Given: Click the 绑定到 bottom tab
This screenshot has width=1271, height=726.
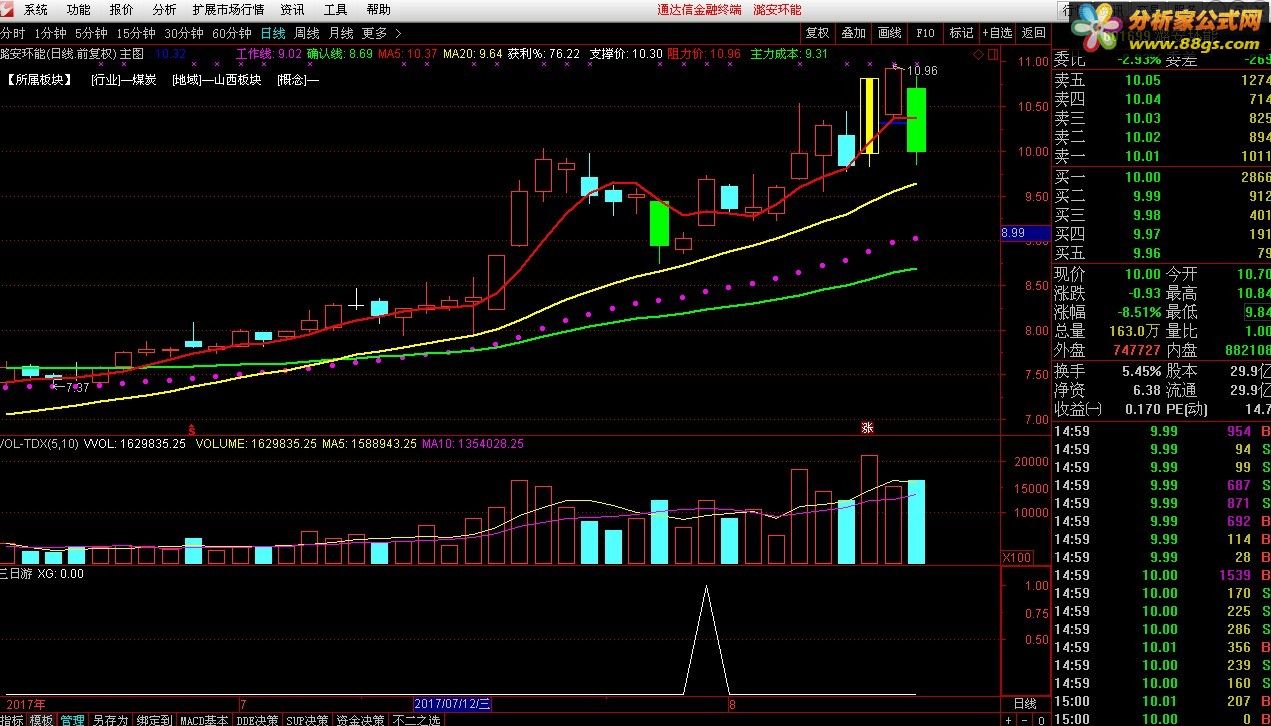Looking at the screenshot, I should click(x=154, y=720).
